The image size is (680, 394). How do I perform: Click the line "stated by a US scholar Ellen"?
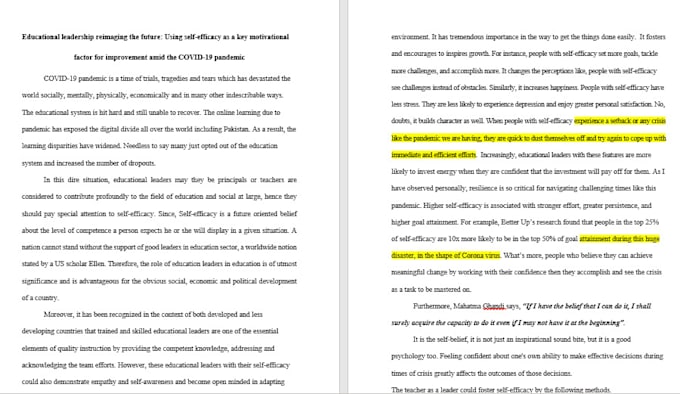(x=159, y=264)
